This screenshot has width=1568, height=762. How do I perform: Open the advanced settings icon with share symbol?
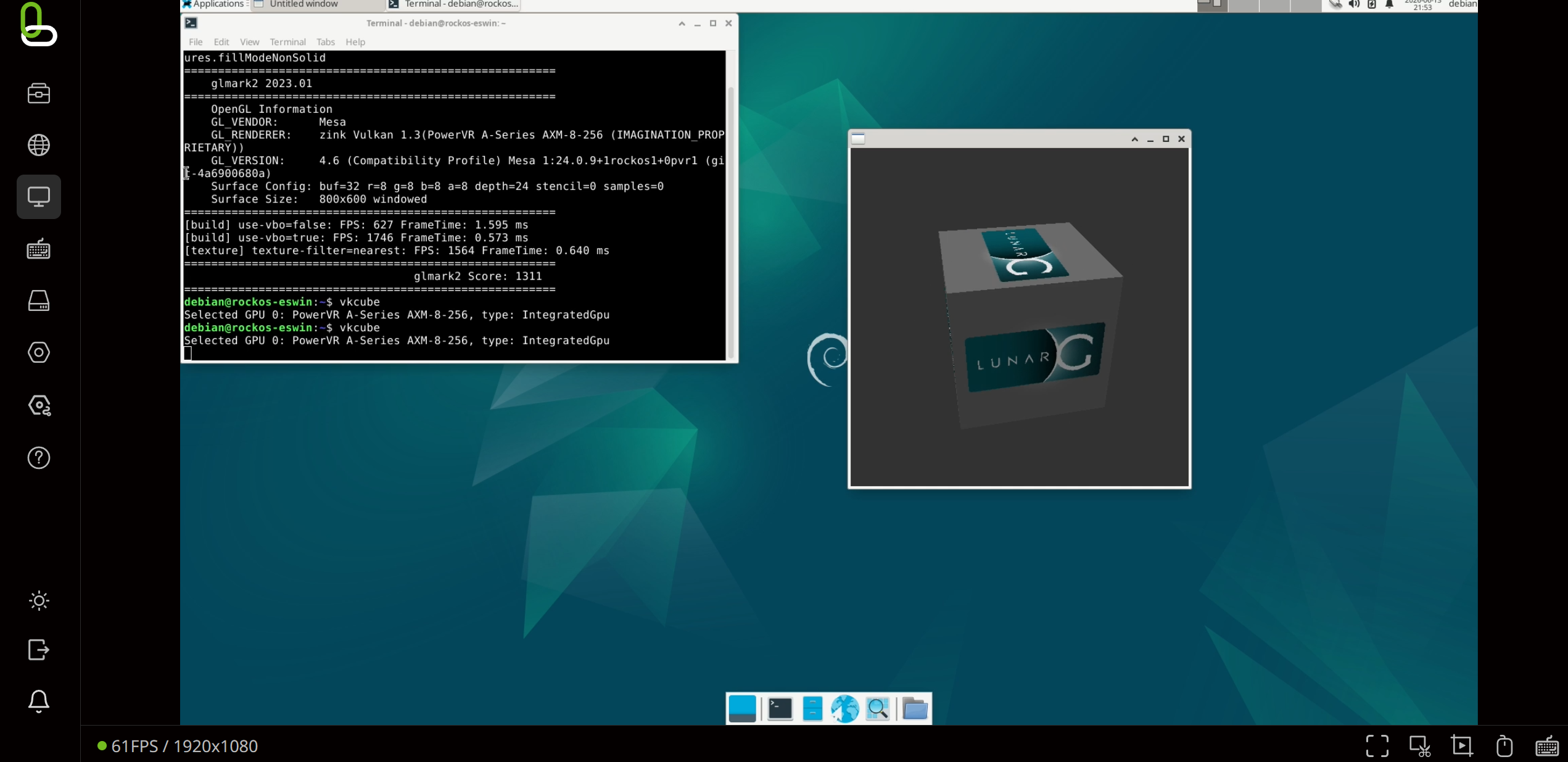point(39,405)
